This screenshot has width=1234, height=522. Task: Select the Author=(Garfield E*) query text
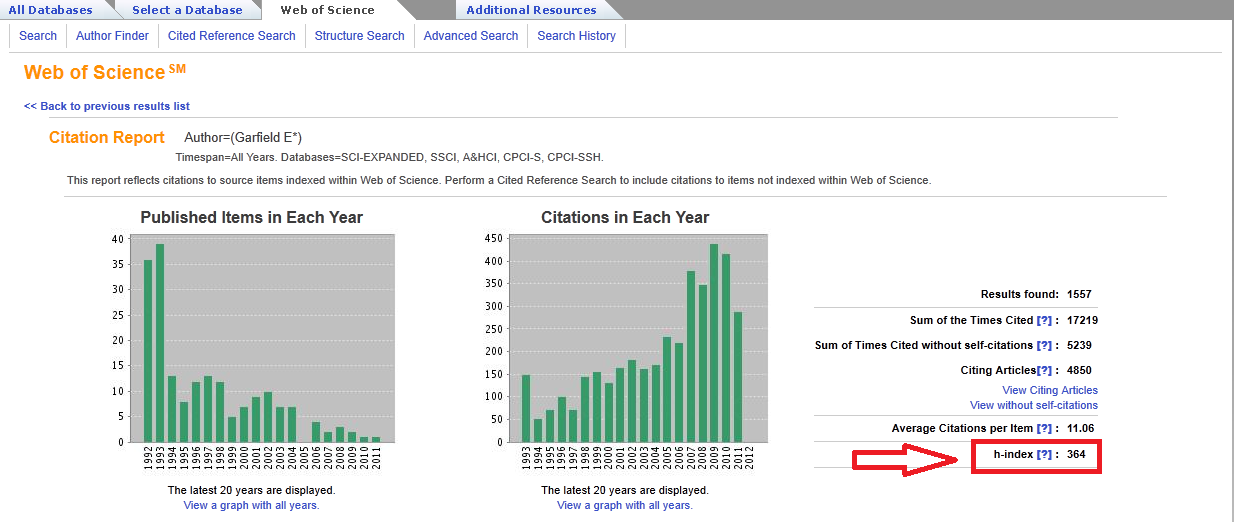click(x=243, y=137)
